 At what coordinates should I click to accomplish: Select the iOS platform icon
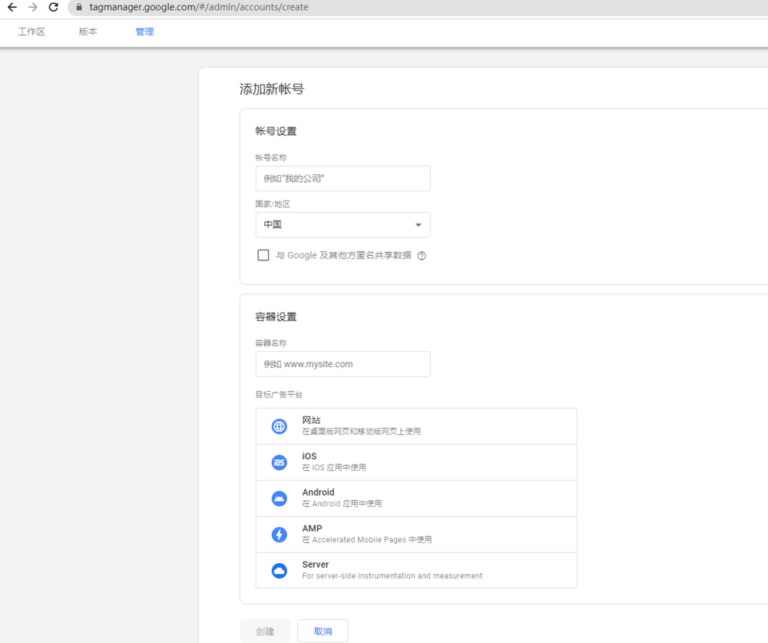[x=279, y=462]
